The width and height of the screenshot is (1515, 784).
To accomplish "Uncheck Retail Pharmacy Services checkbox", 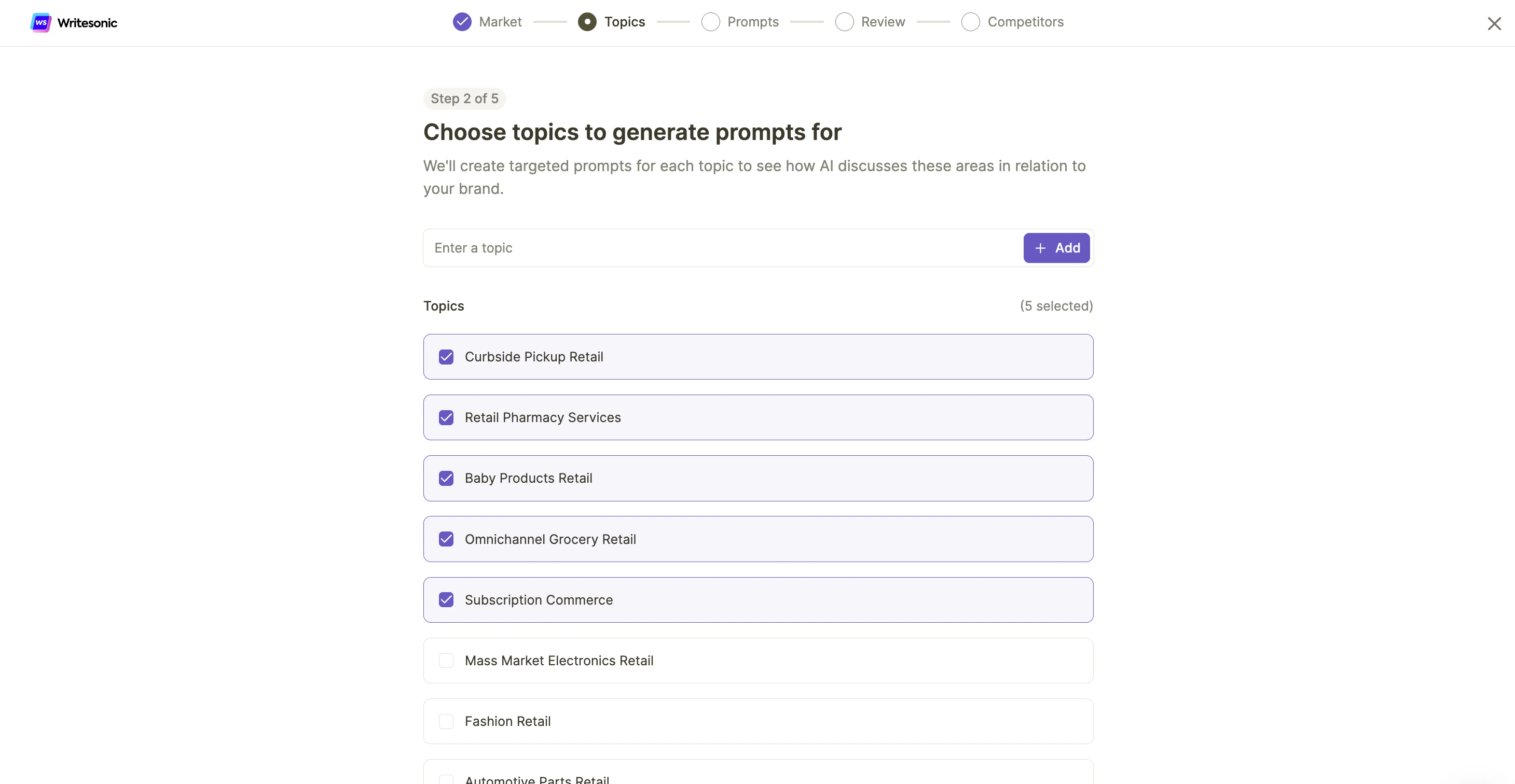I will tap(446, 417).
